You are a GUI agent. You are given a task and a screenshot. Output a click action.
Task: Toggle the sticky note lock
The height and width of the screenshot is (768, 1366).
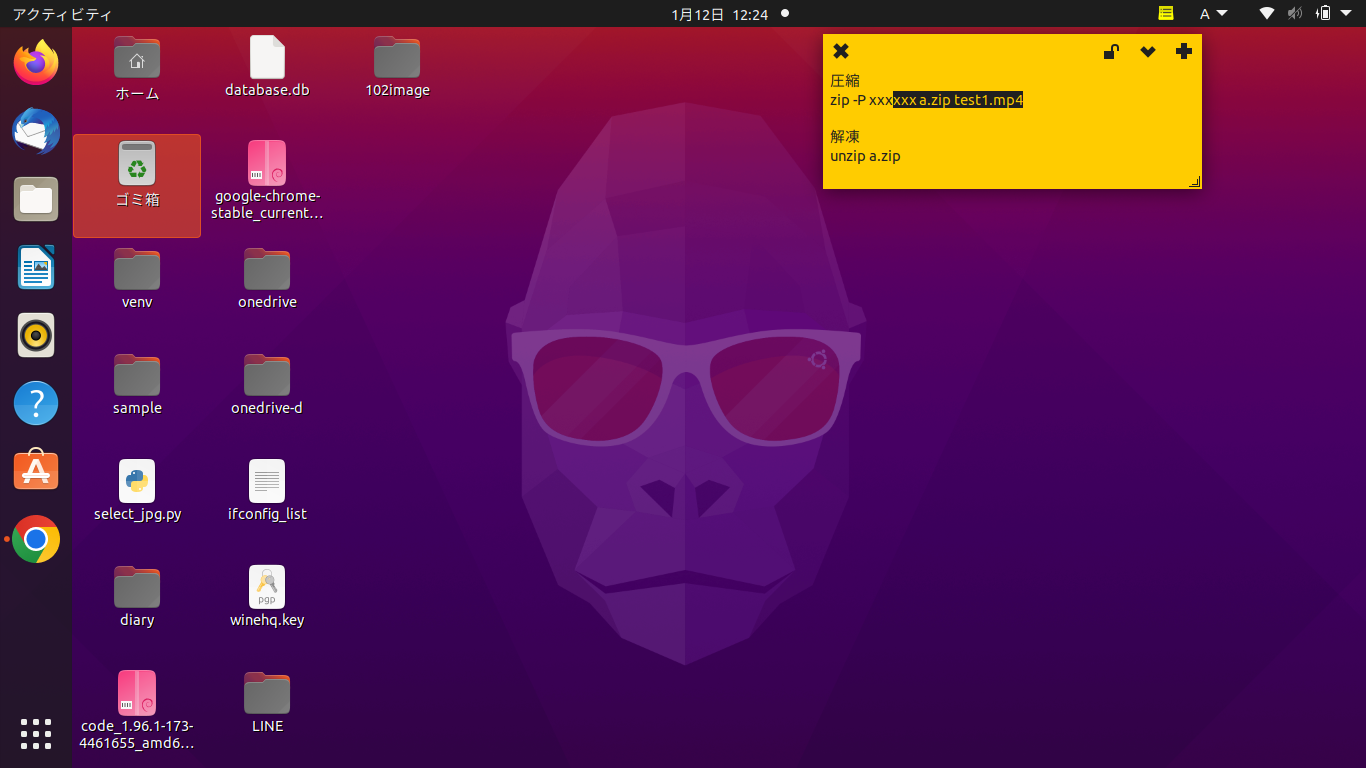tap(1111, 52)
